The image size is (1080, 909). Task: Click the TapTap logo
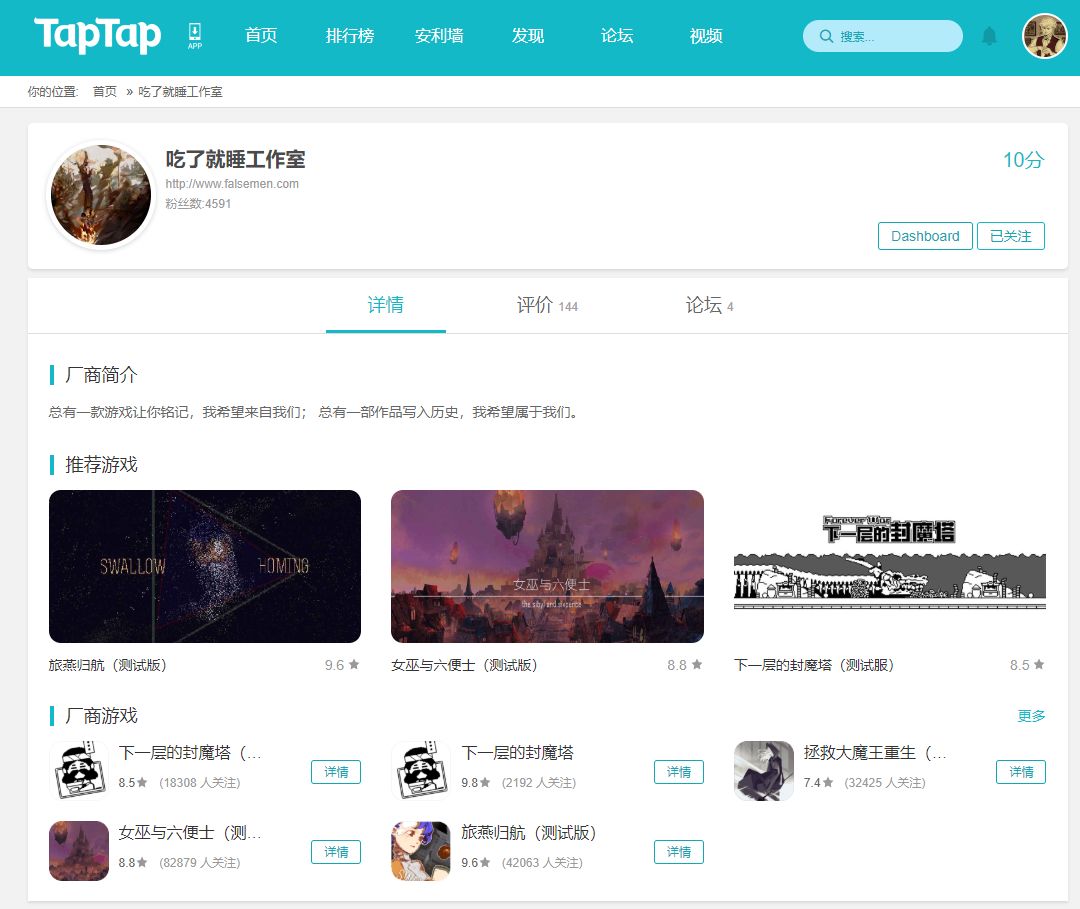pyautogui.click(x=98, y=35)
